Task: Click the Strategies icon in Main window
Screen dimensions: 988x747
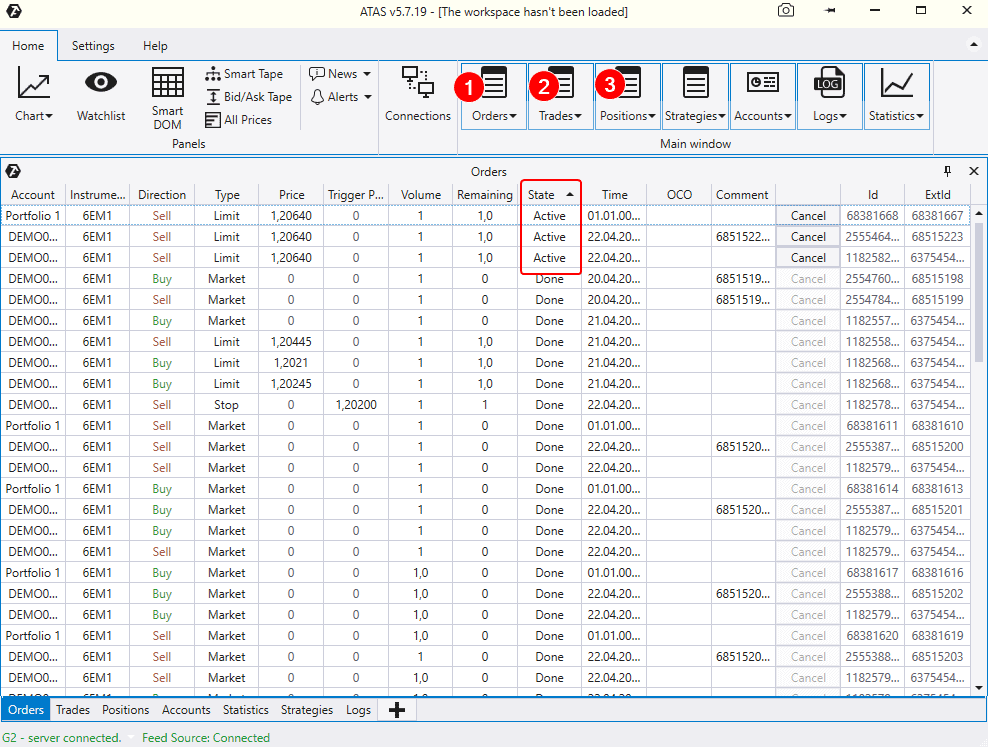Action: [x=695, y=84]
